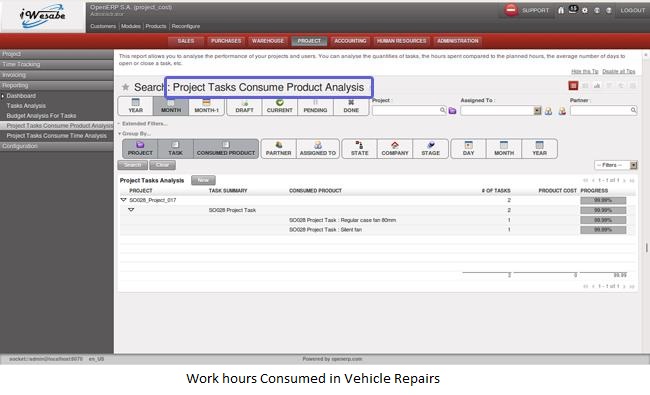Toggle Group By Project
Viewport: 650px width, 395px height.
click(140, 148)
